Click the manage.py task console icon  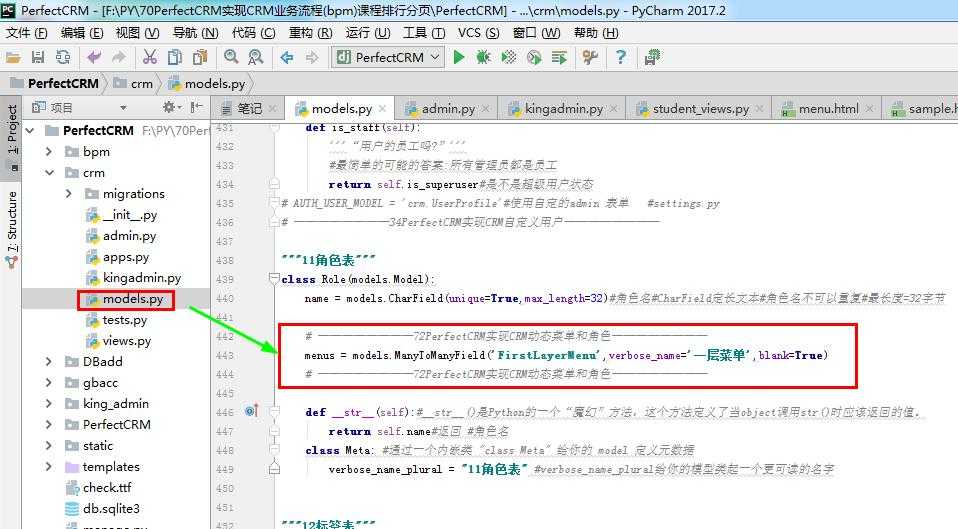point(652,57)
